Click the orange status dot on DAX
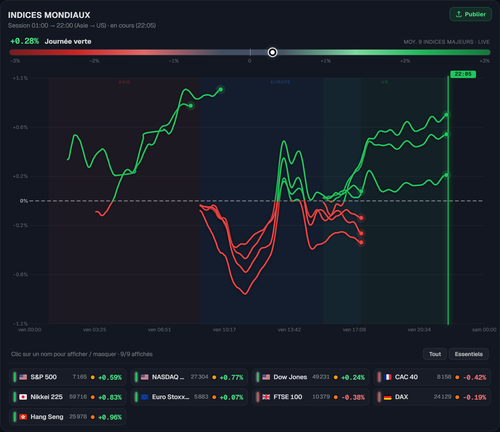Viewport: 500px width, 432px height. point(457,397)
